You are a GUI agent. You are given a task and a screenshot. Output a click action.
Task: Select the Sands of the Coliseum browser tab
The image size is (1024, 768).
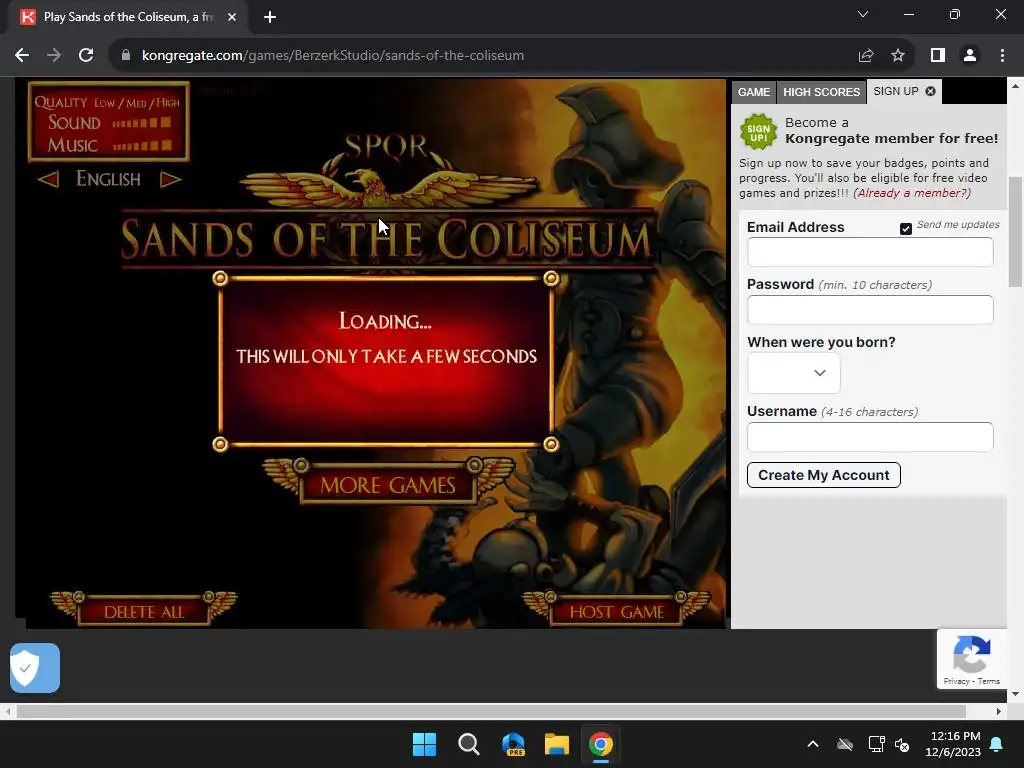(128, 17)
